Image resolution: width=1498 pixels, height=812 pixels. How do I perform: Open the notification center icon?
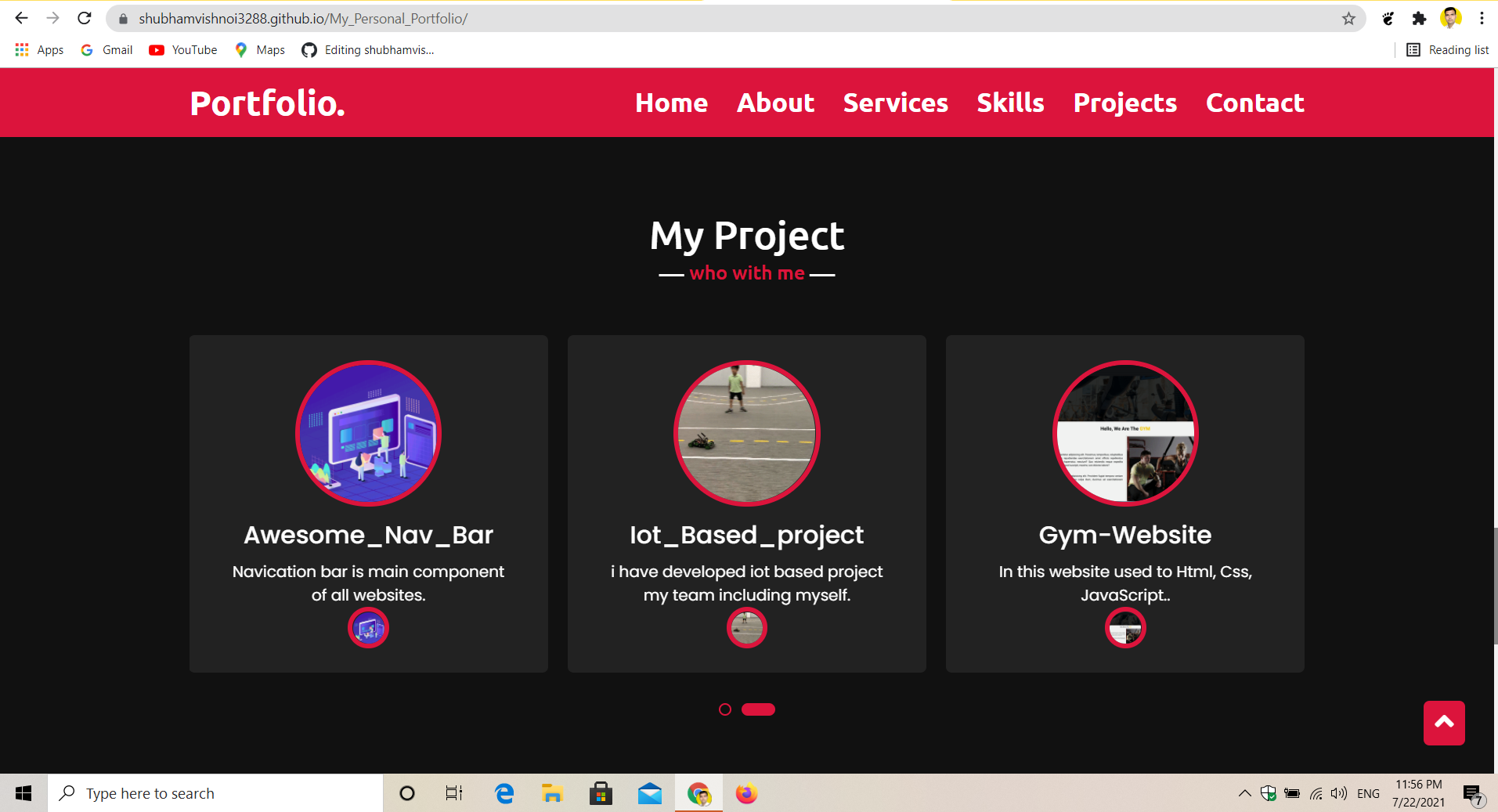pos(1472,794)
